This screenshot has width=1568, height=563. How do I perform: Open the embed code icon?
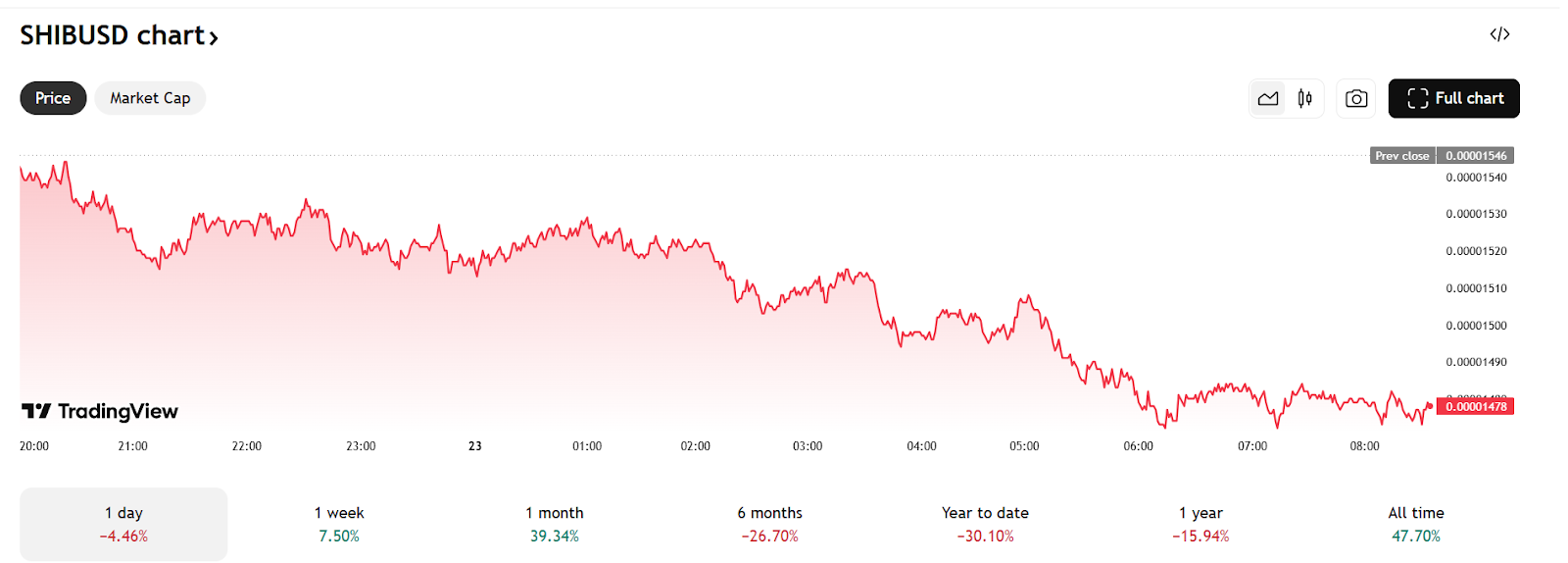point(1499,34)
